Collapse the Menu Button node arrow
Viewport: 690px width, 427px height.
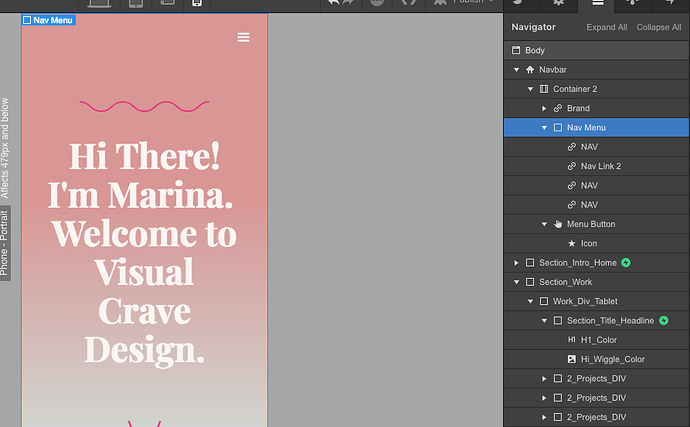tap(544, 224)
